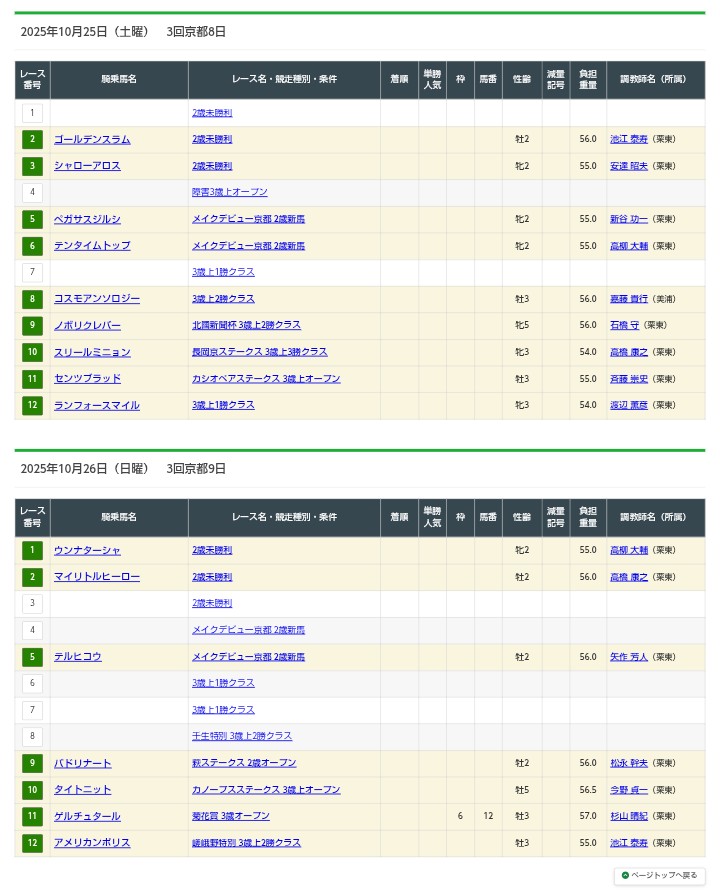Open horse link ランフォースマイル

pyautogui.click(x=97, y=405)
